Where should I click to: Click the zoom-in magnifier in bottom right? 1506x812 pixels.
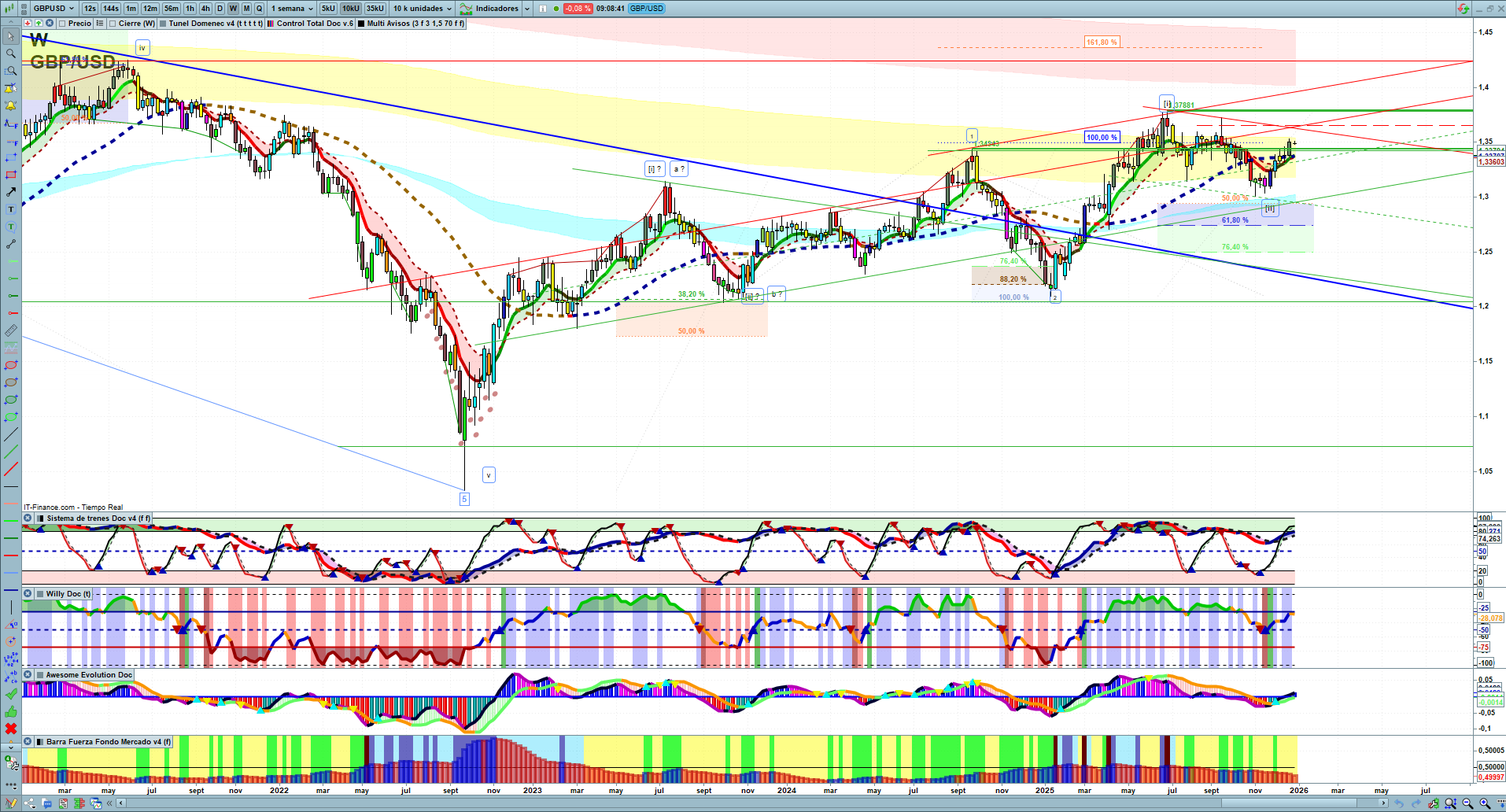1485,803
